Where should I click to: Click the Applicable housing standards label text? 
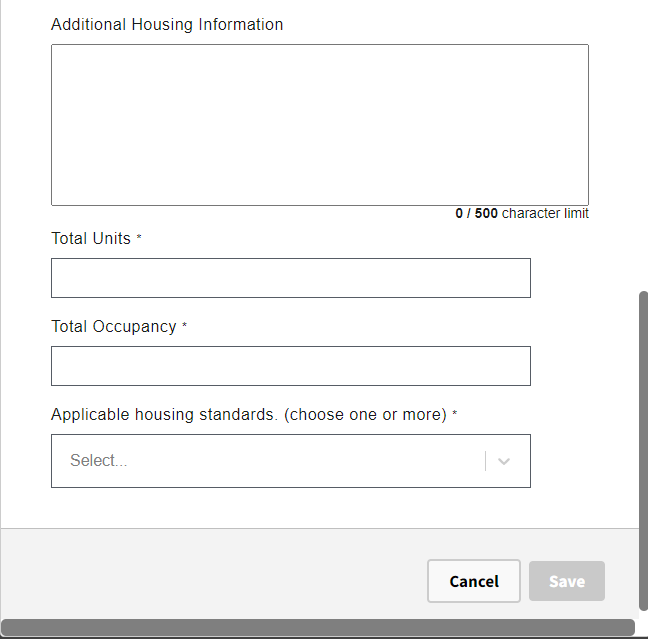pyautogui.click(x=248, y=414)
